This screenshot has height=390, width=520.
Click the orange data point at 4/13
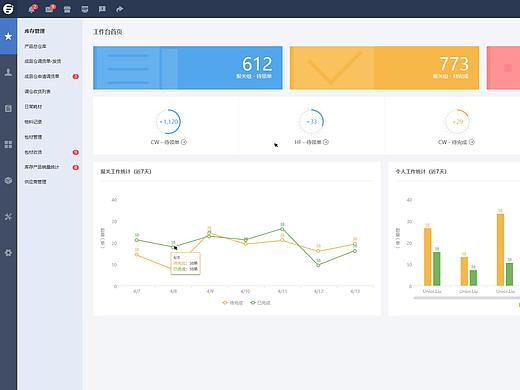(355, 244)
